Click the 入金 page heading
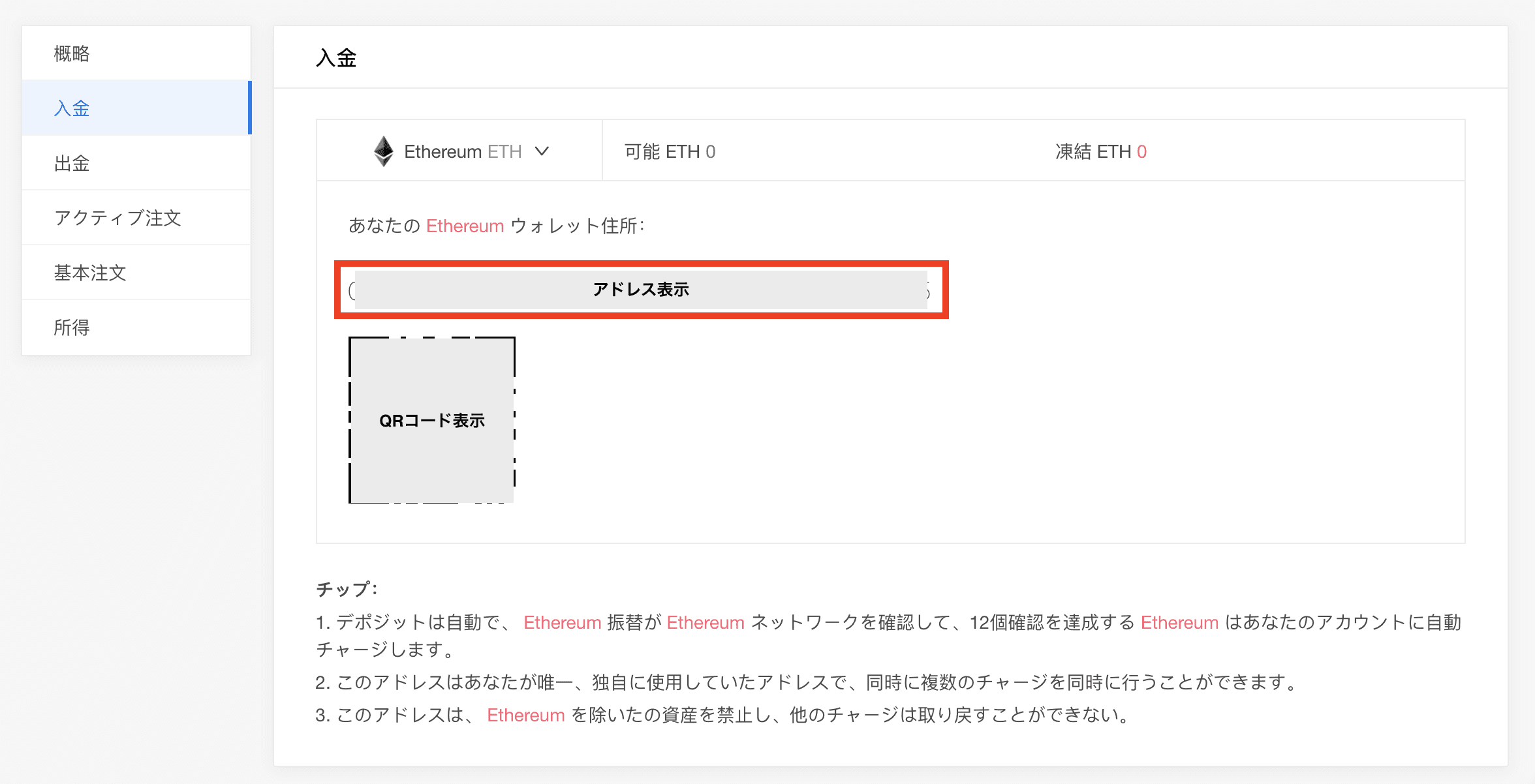This screenshot has width=1535, height=784. click(x=336, y=58)
